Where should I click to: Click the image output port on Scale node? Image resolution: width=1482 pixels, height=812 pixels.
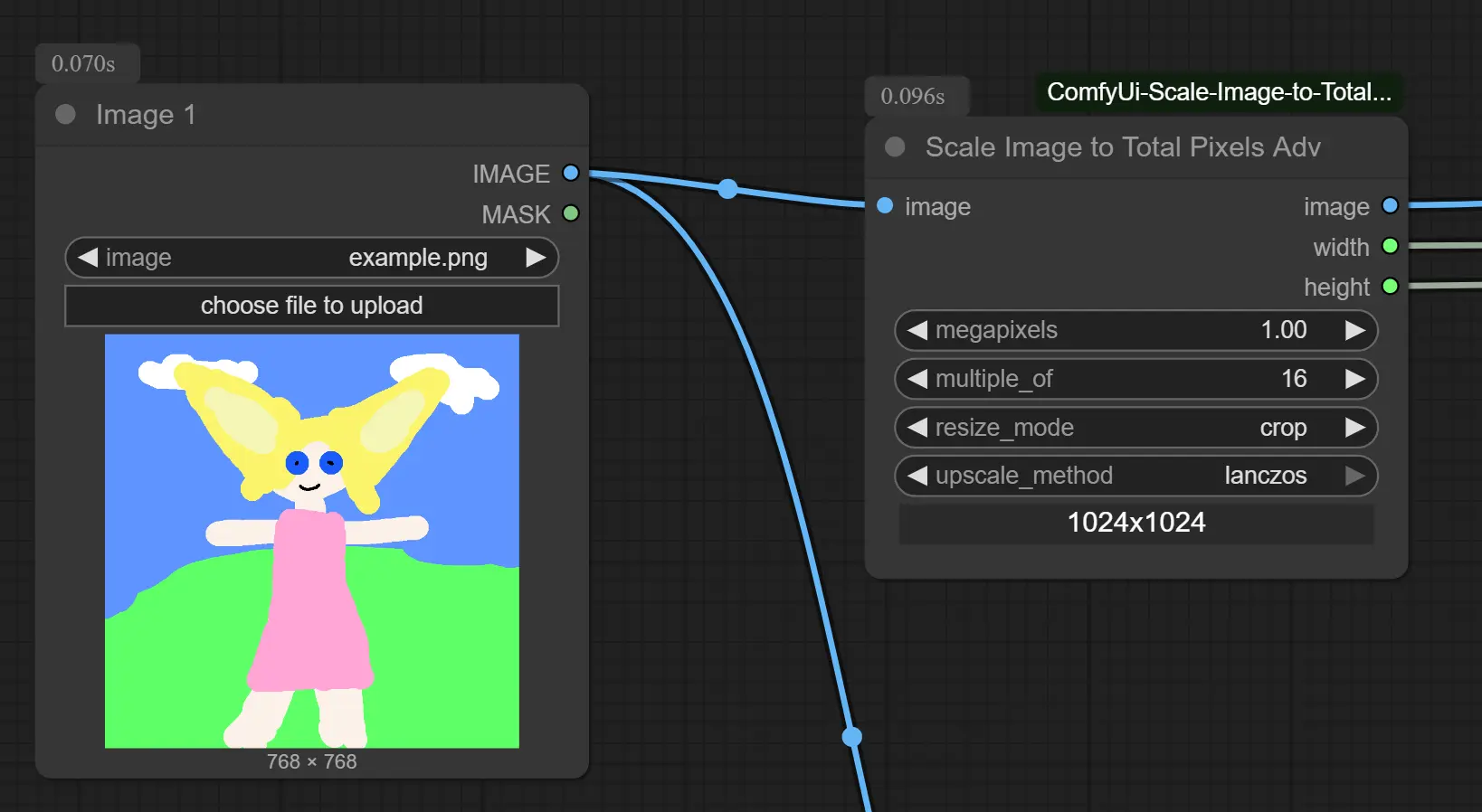[x=1390, y=206]
